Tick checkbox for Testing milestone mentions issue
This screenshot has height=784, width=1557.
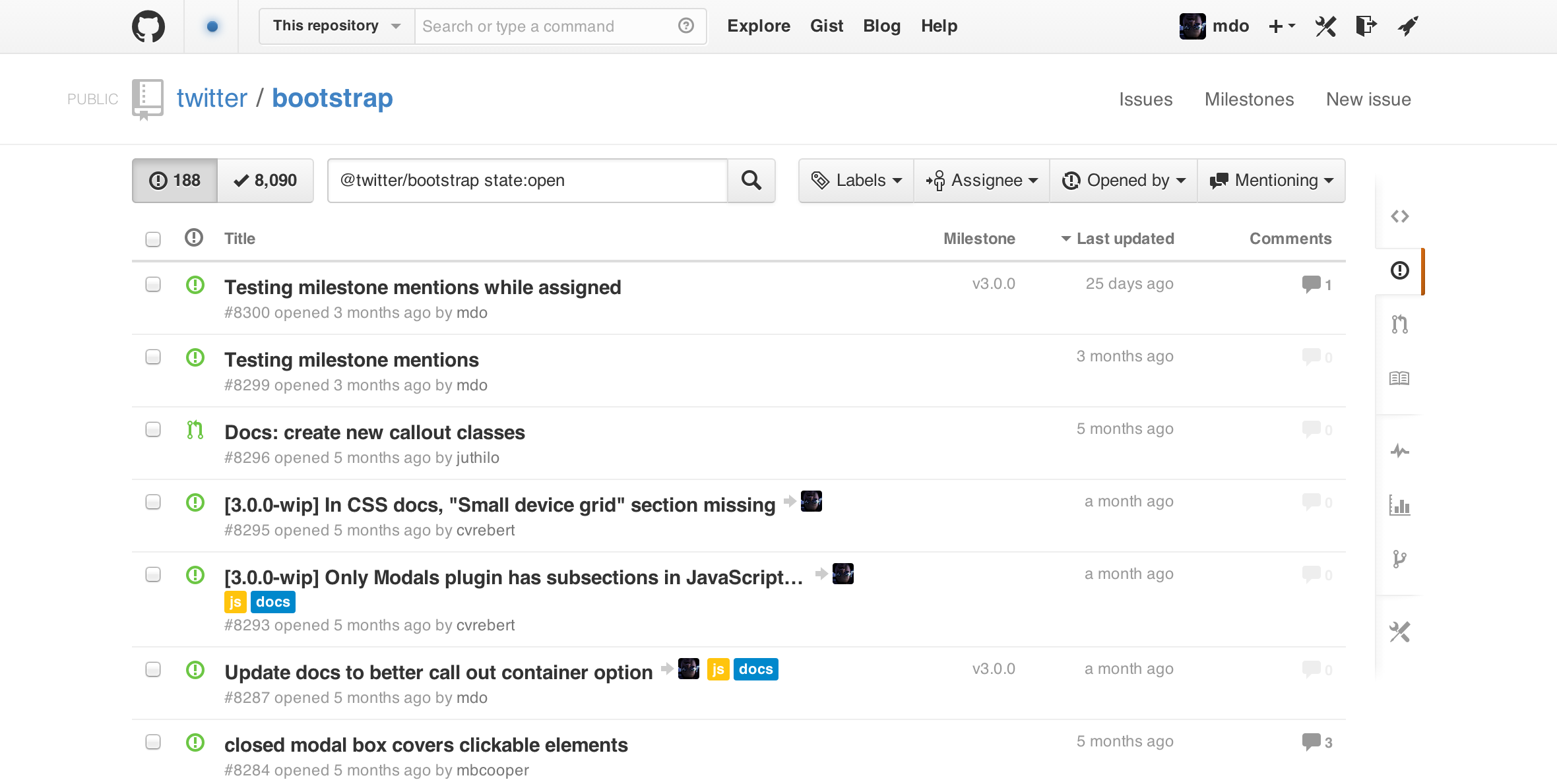[153, 357]
